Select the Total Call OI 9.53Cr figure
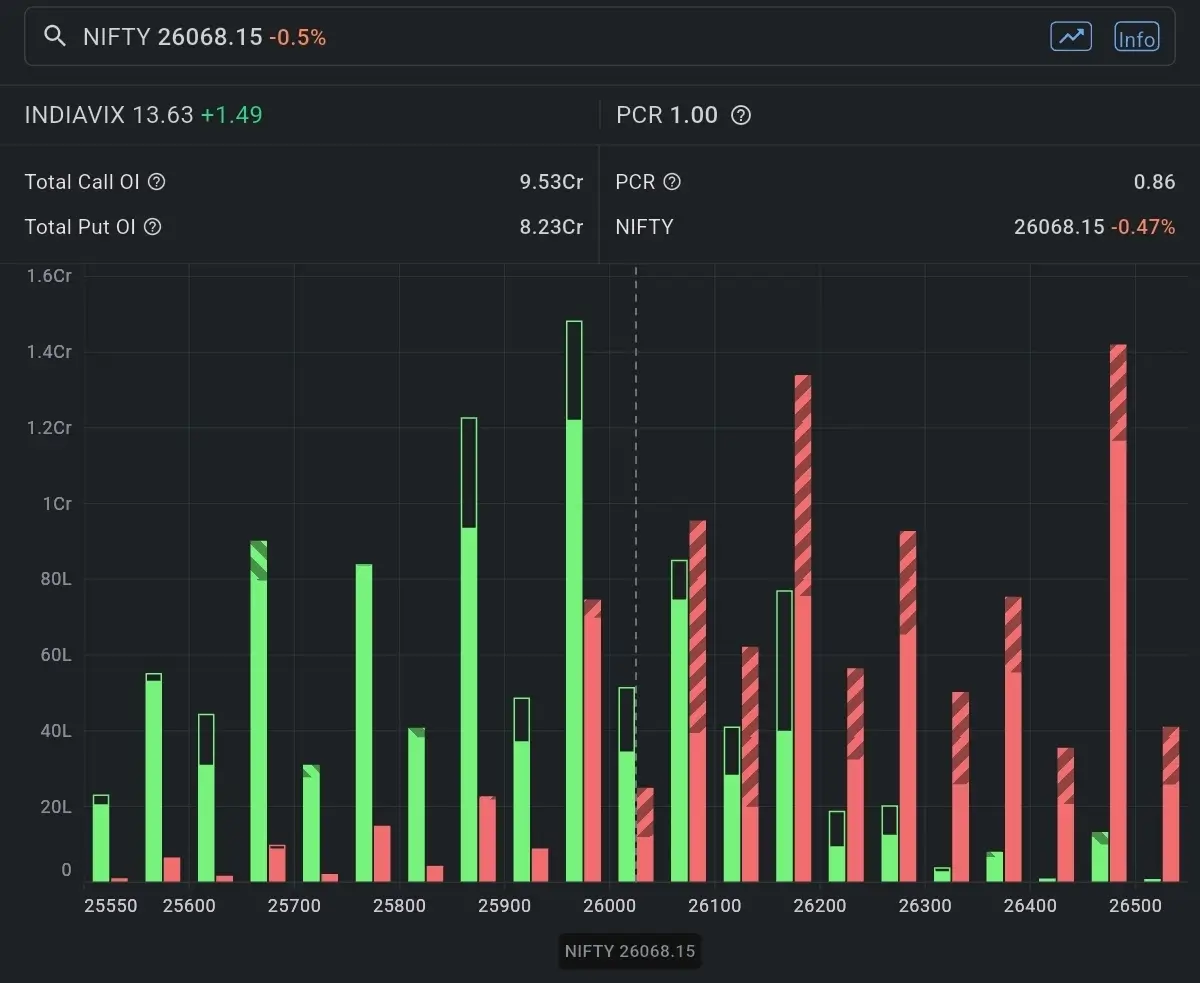The height and width of the screenshot is (983, 1200). (x=550, y=182)
